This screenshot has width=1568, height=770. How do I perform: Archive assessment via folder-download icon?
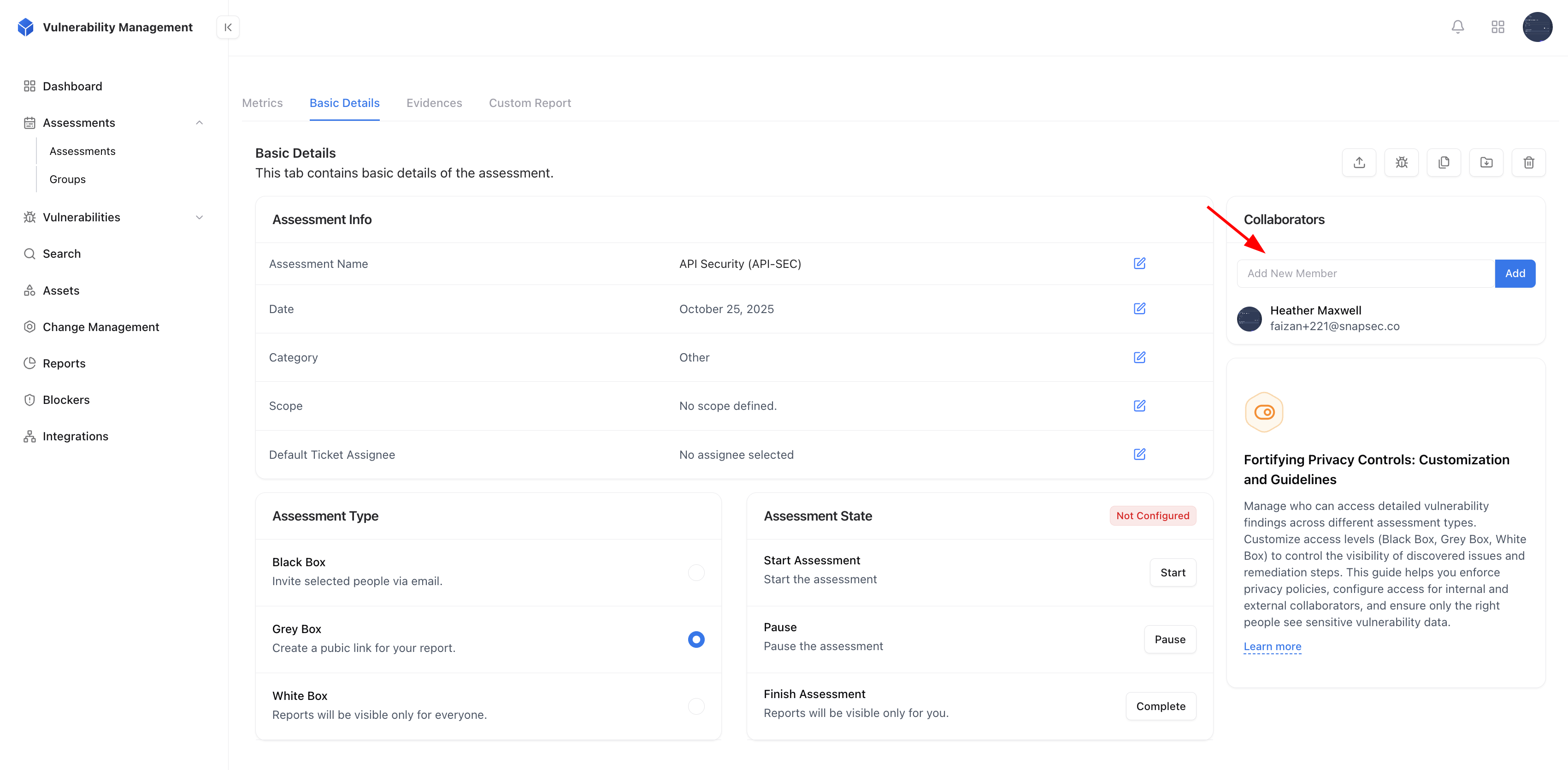pyautogui.click(x=1486, y=162)
